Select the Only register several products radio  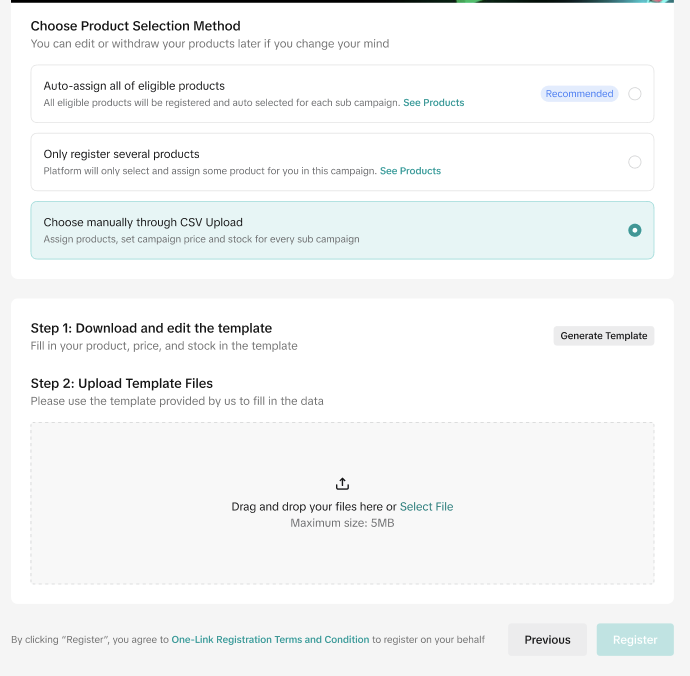click(x=635, y=162)
